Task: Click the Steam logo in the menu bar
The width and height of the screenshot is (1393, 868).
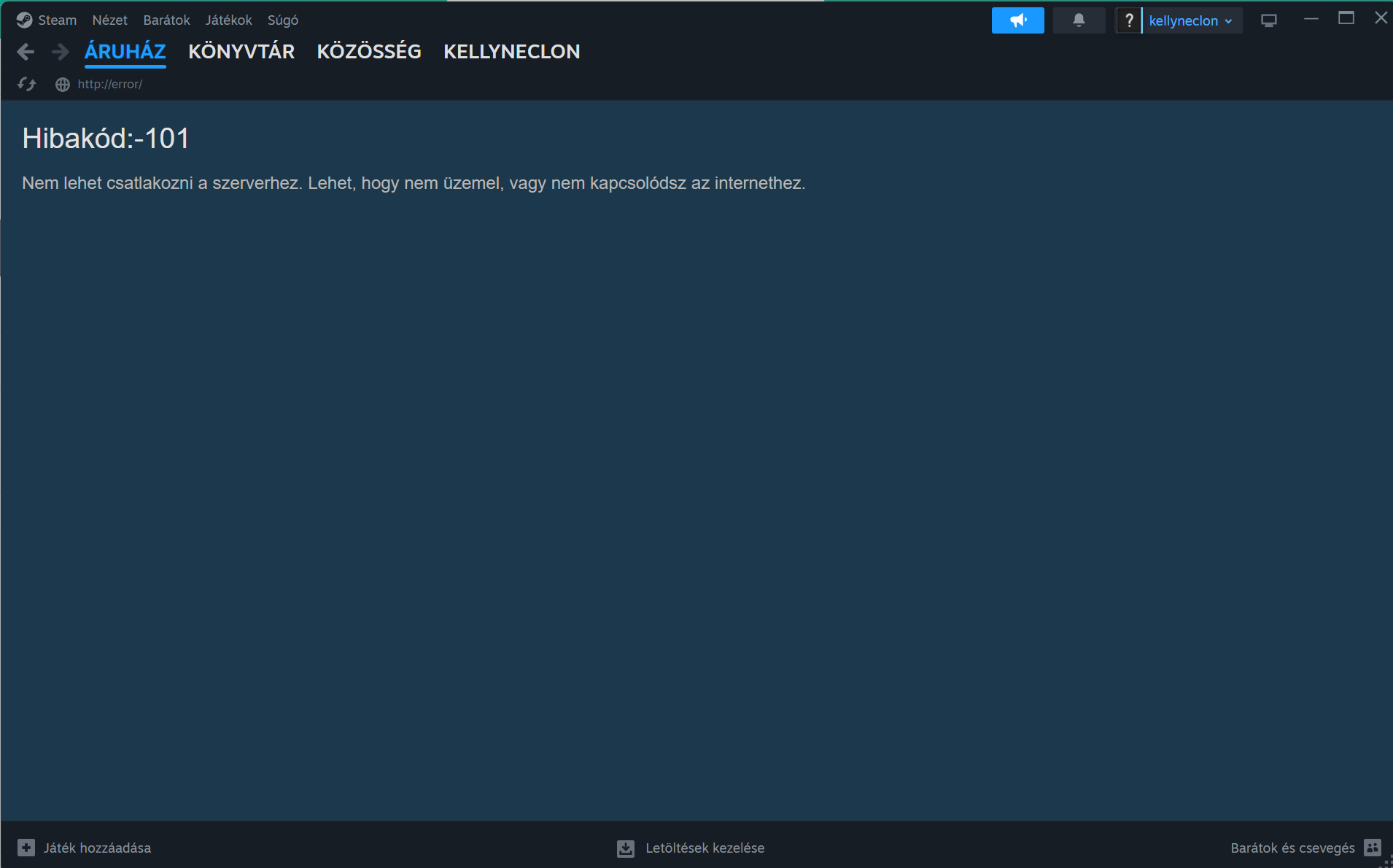Action: 24,20
